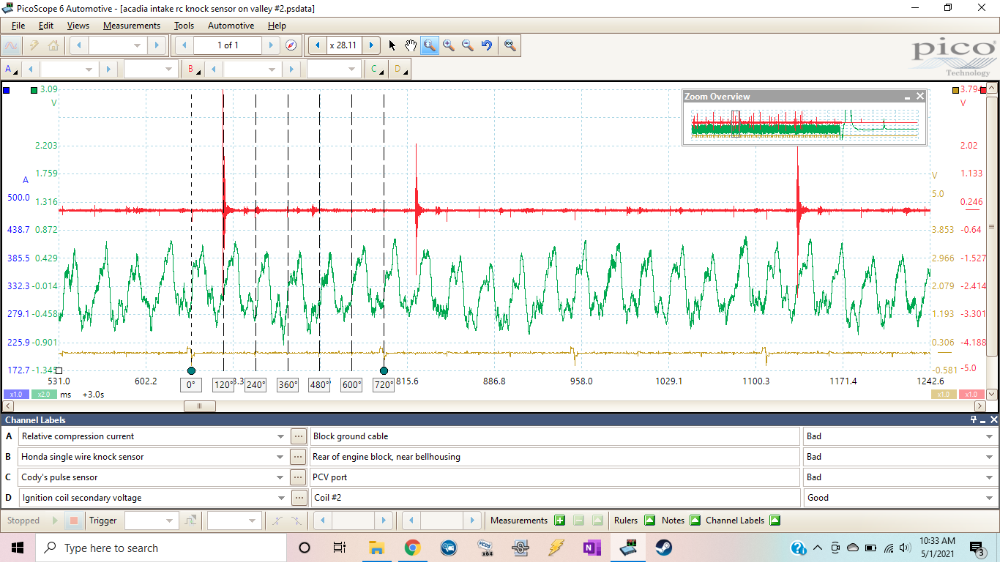Viewport: 1000px width, 562px height.
Task: Close the Zoom Overview window
Action: pyautogui.click(x=920, y=96)
